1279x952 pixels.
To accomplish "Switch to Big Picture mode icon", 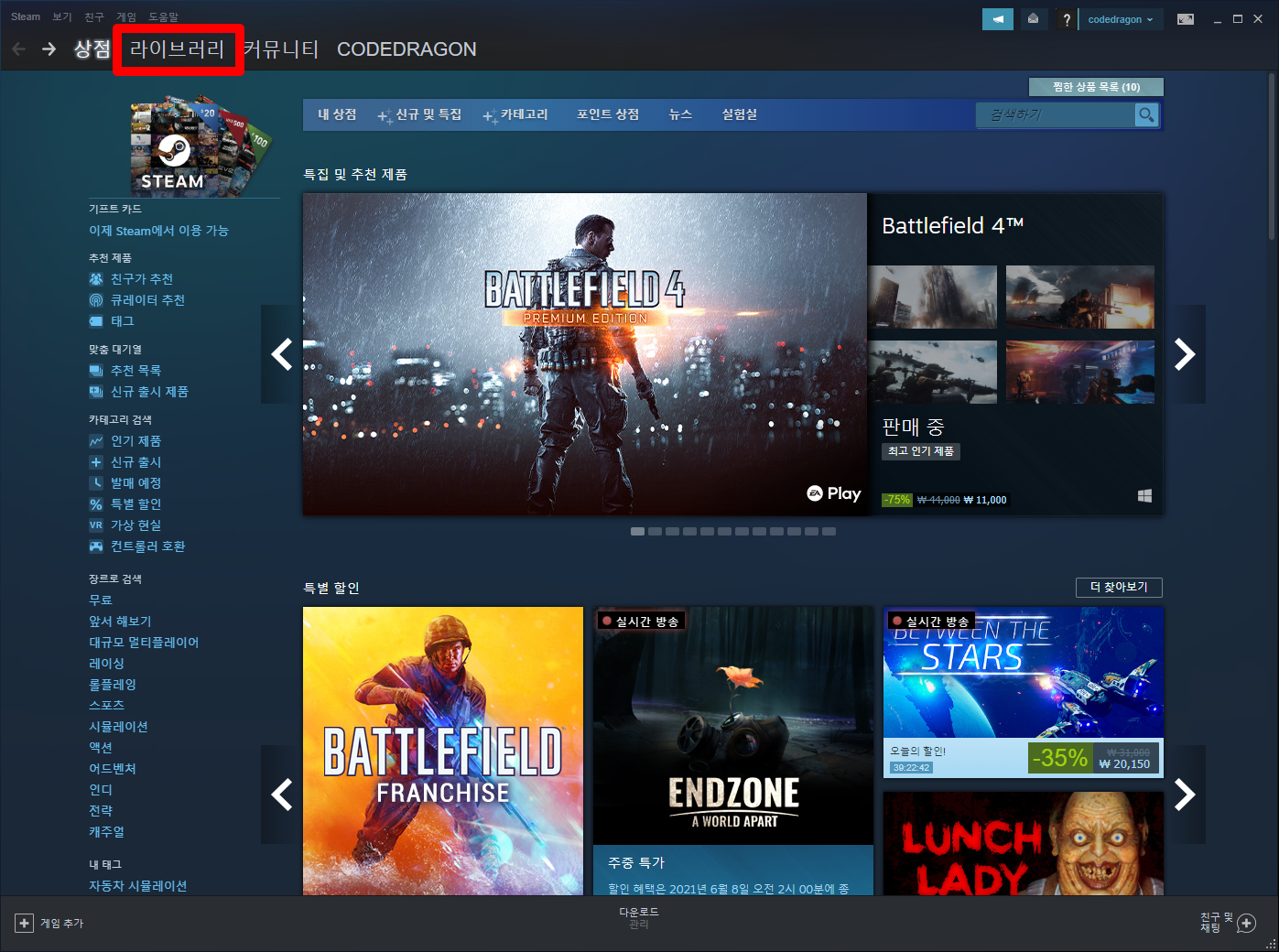I will click(1186, 19).
